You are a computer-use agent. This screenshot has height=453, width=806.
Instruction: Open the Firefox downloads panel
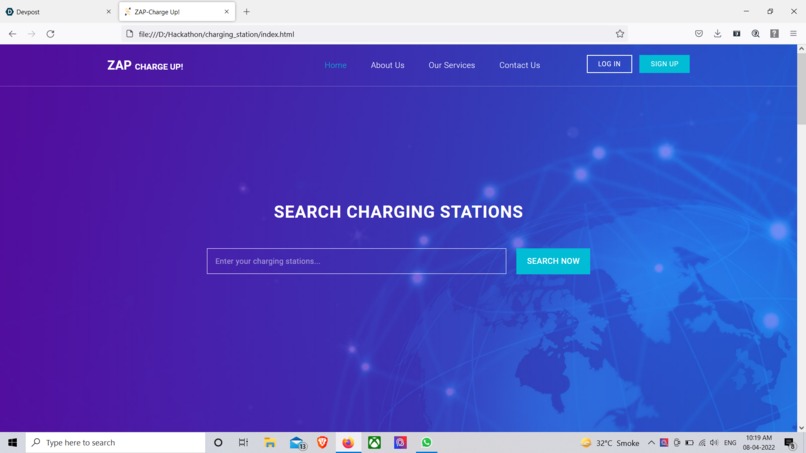718,33
